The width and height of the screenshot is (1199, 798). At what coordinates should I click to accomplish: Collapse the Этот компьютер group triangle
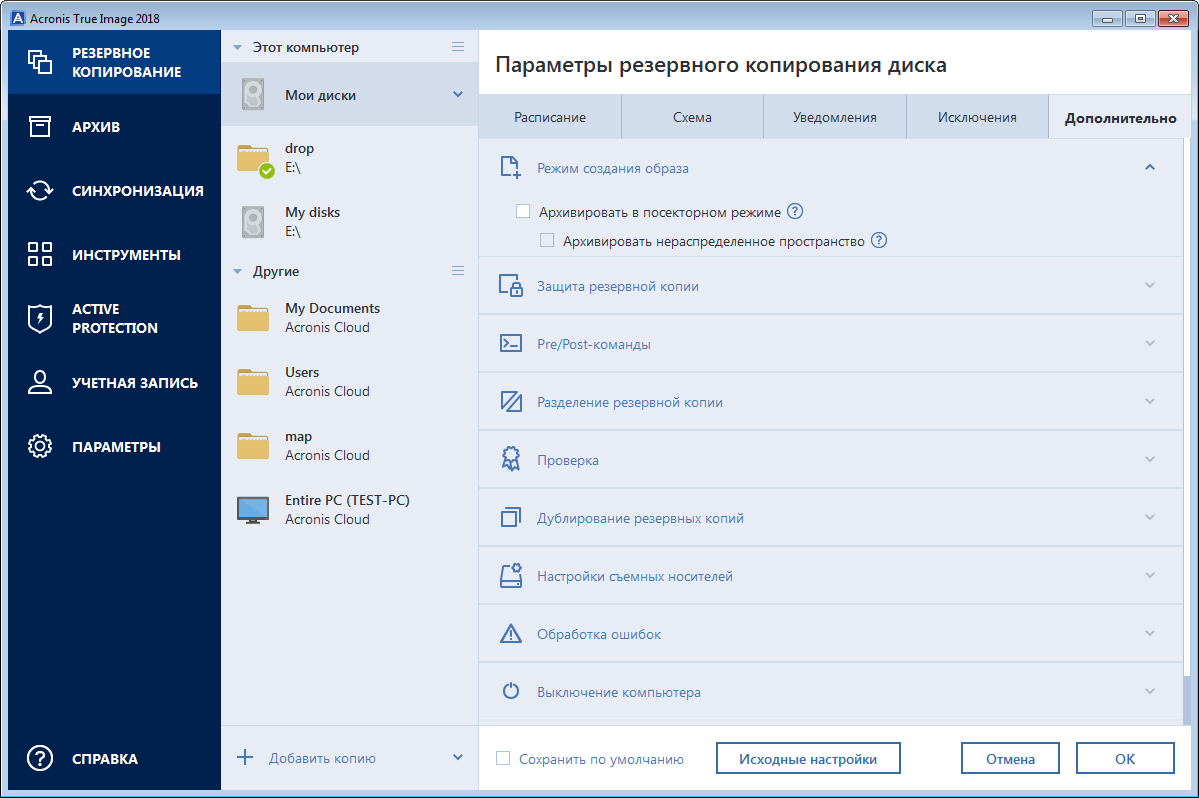point(237,47)
